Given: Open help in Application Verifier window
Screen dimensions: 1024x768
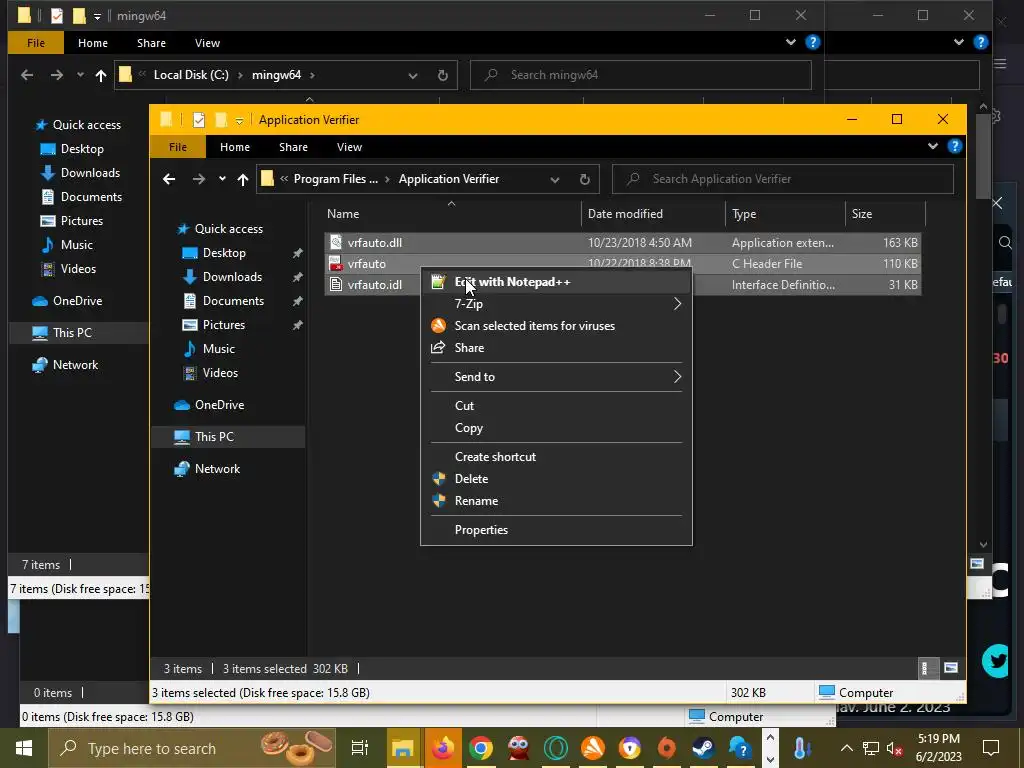Looking at the screenshot, I should pyautogui.click(x=955, y=146).
